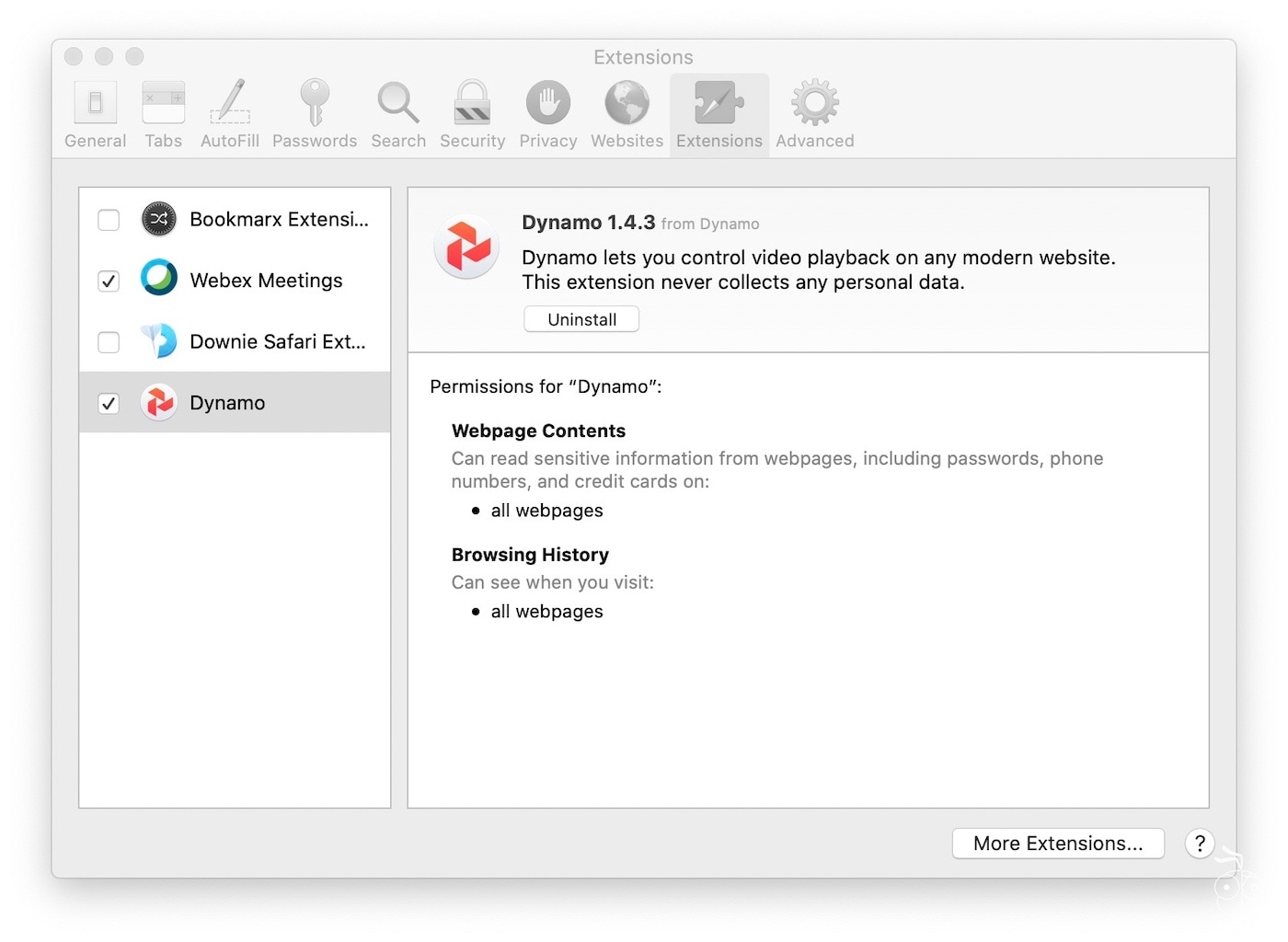
Task: Click the Extensions toolbar tab
Action: tap(719, 114)
